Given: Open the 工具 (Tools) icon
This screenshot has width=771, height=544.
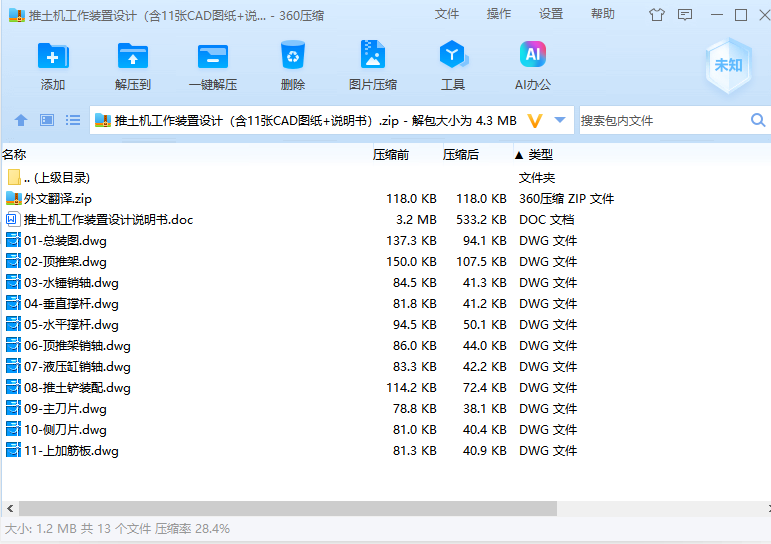Looking at the screenshot, I should tap(453, 55).
